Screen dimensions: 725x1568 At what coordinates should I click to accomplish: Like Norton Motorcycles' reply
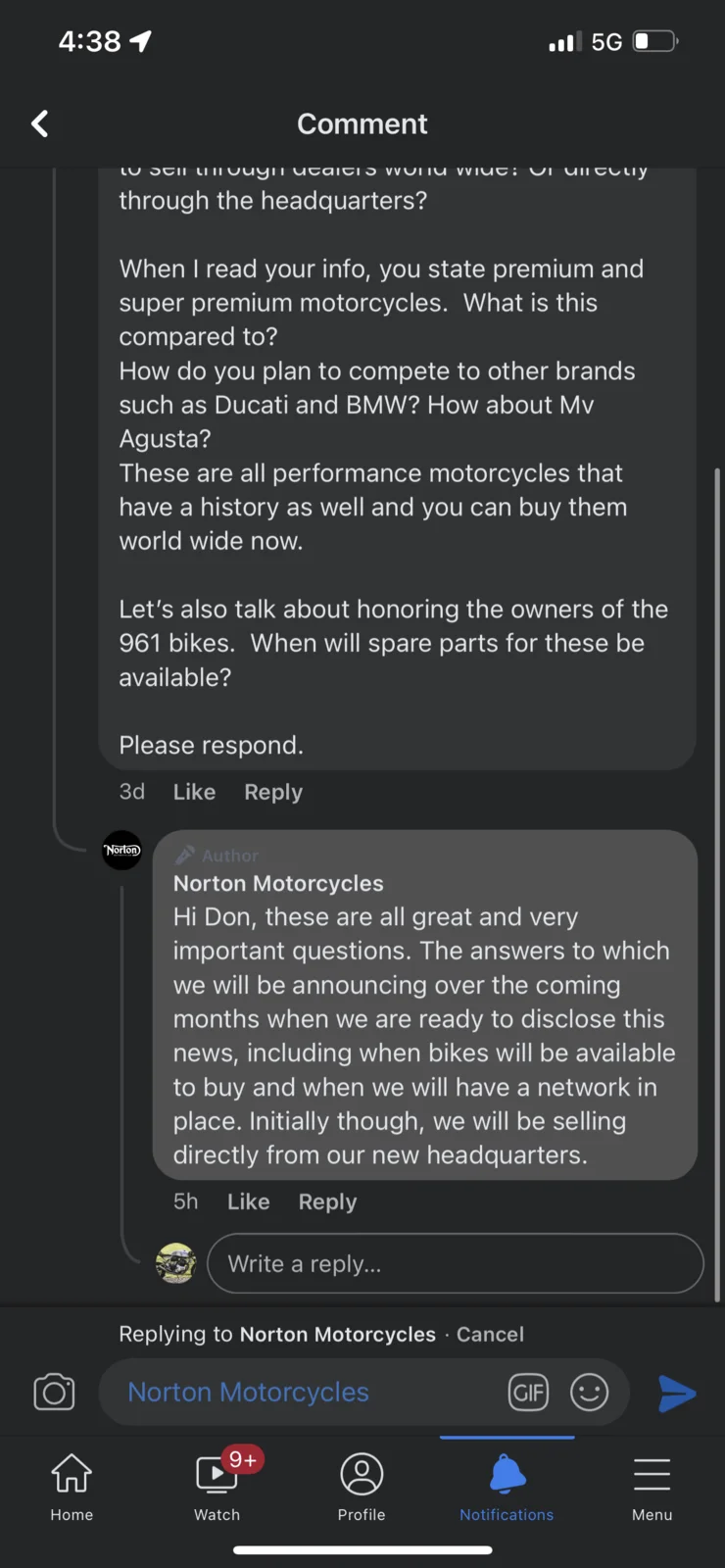point(248,1201)
